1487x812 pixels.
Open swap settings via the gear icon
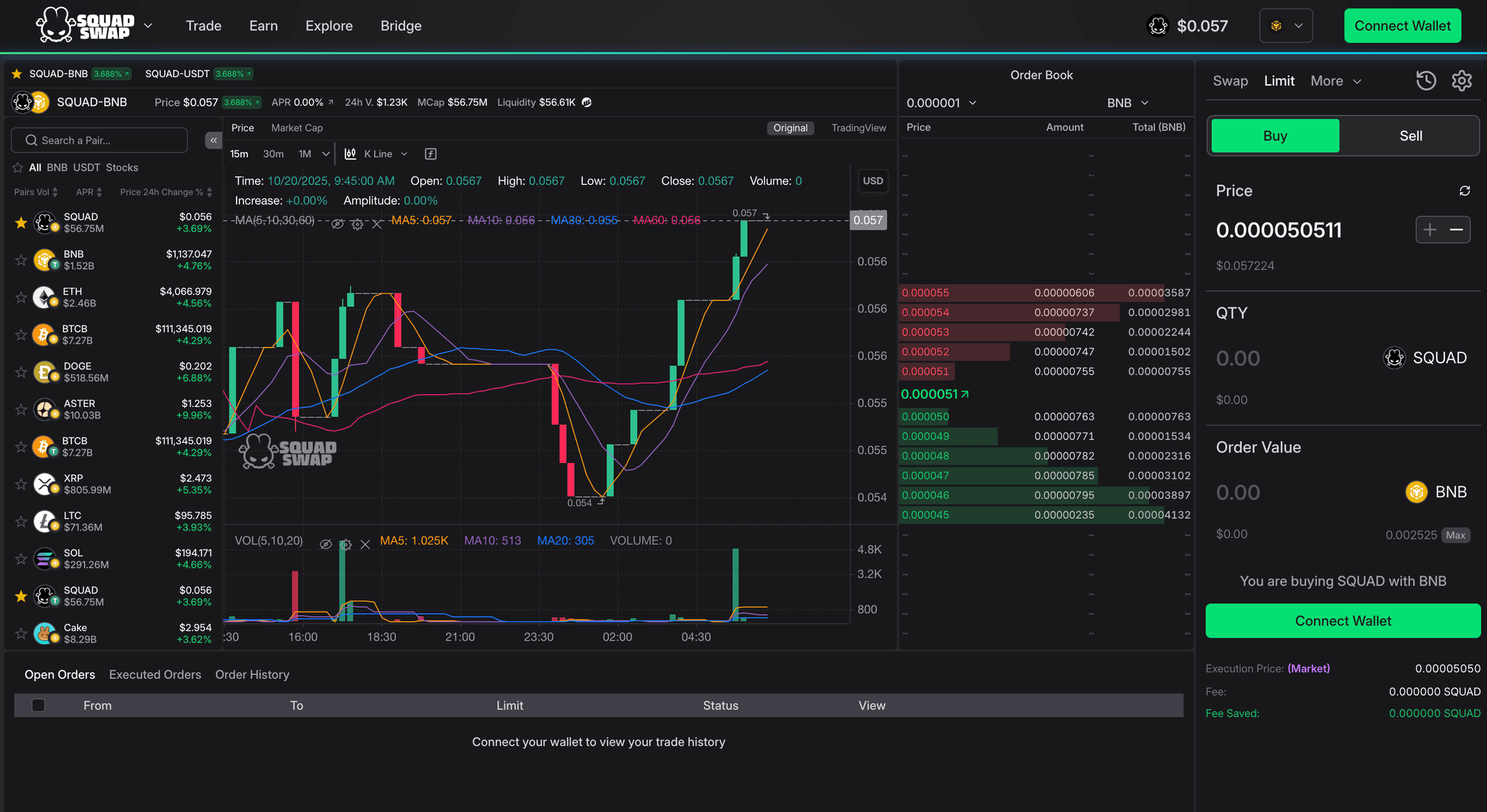tap(1462, 81)
